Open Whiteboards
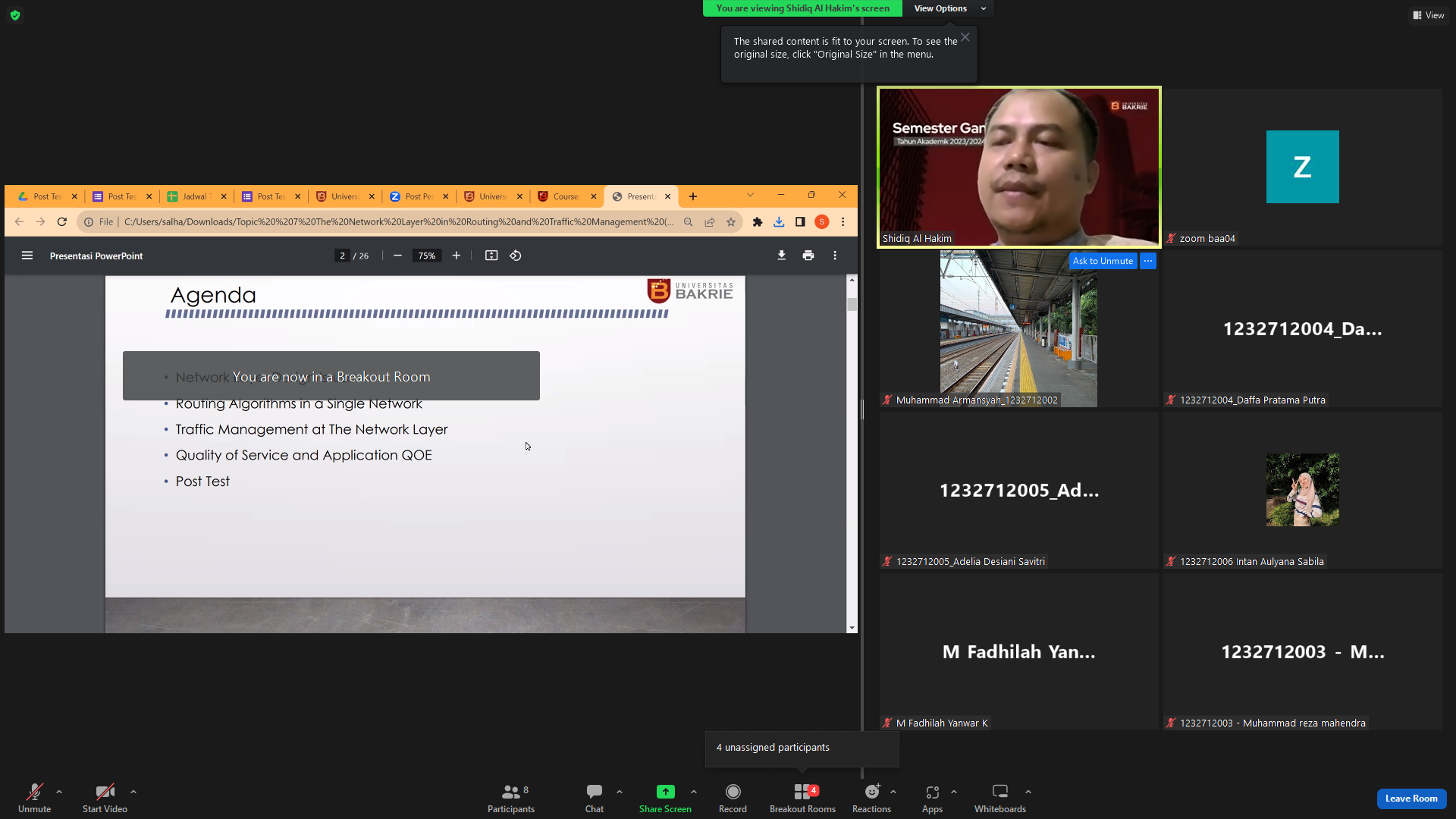Screen dimensions: 1456x819 [1000, 798]
